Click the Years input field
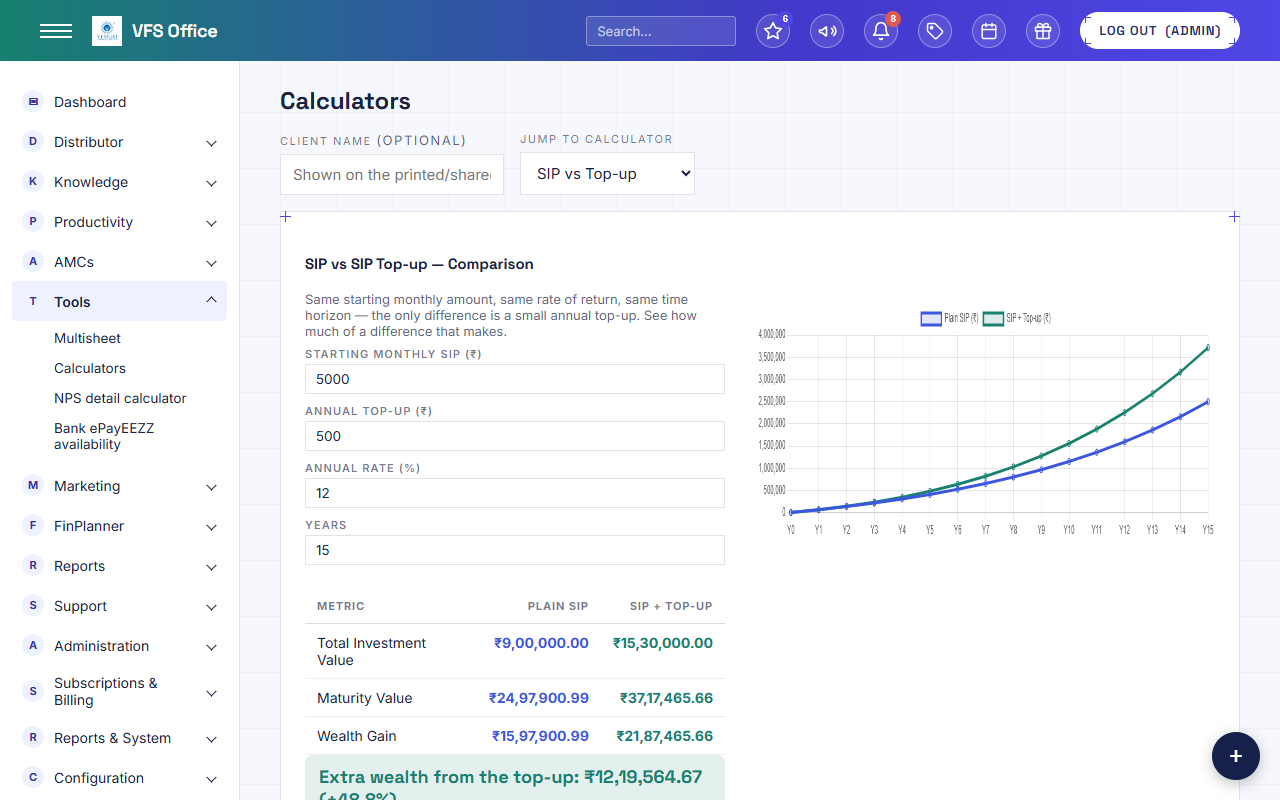The width and height of the screenshot is (1280, 800). pyautogui.click(x=515, y=550)
